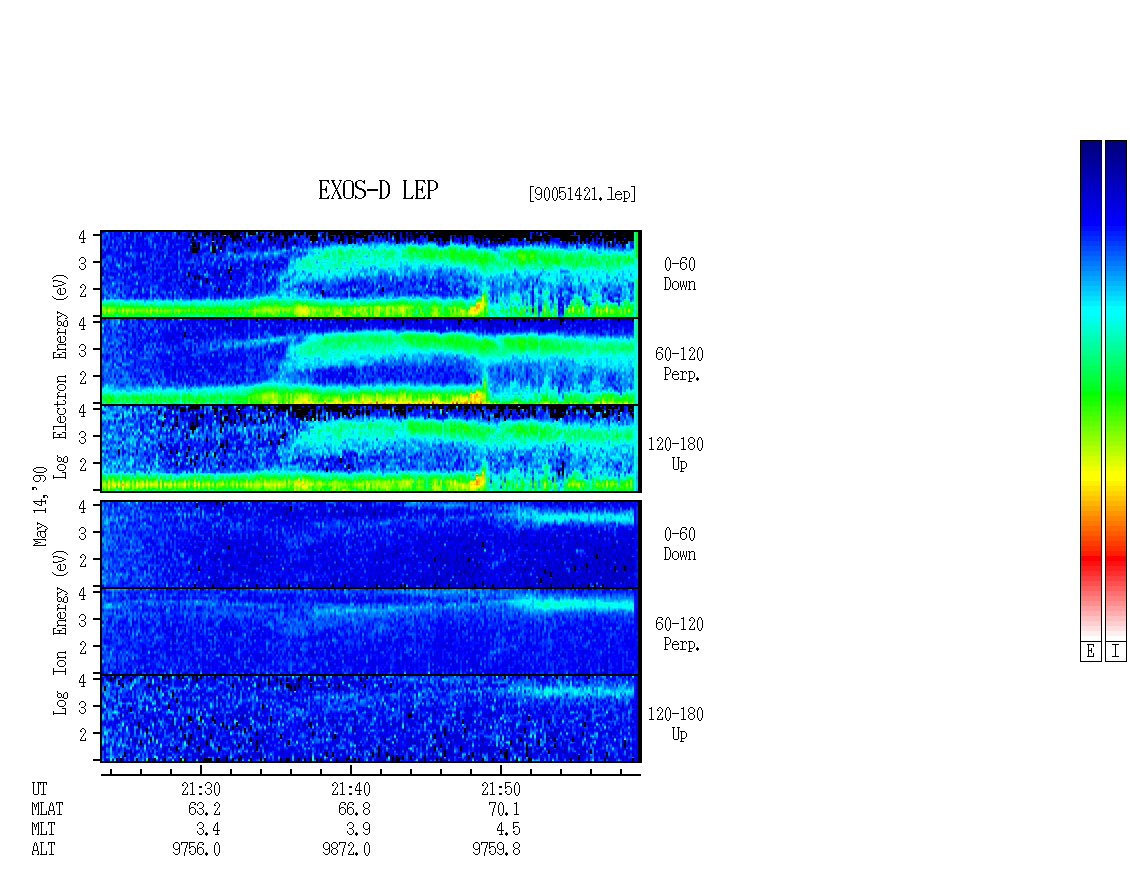Viewport: 1130px width, 875px height.
Task: Click the ALT value 9759.8
Action: (496, 850)
